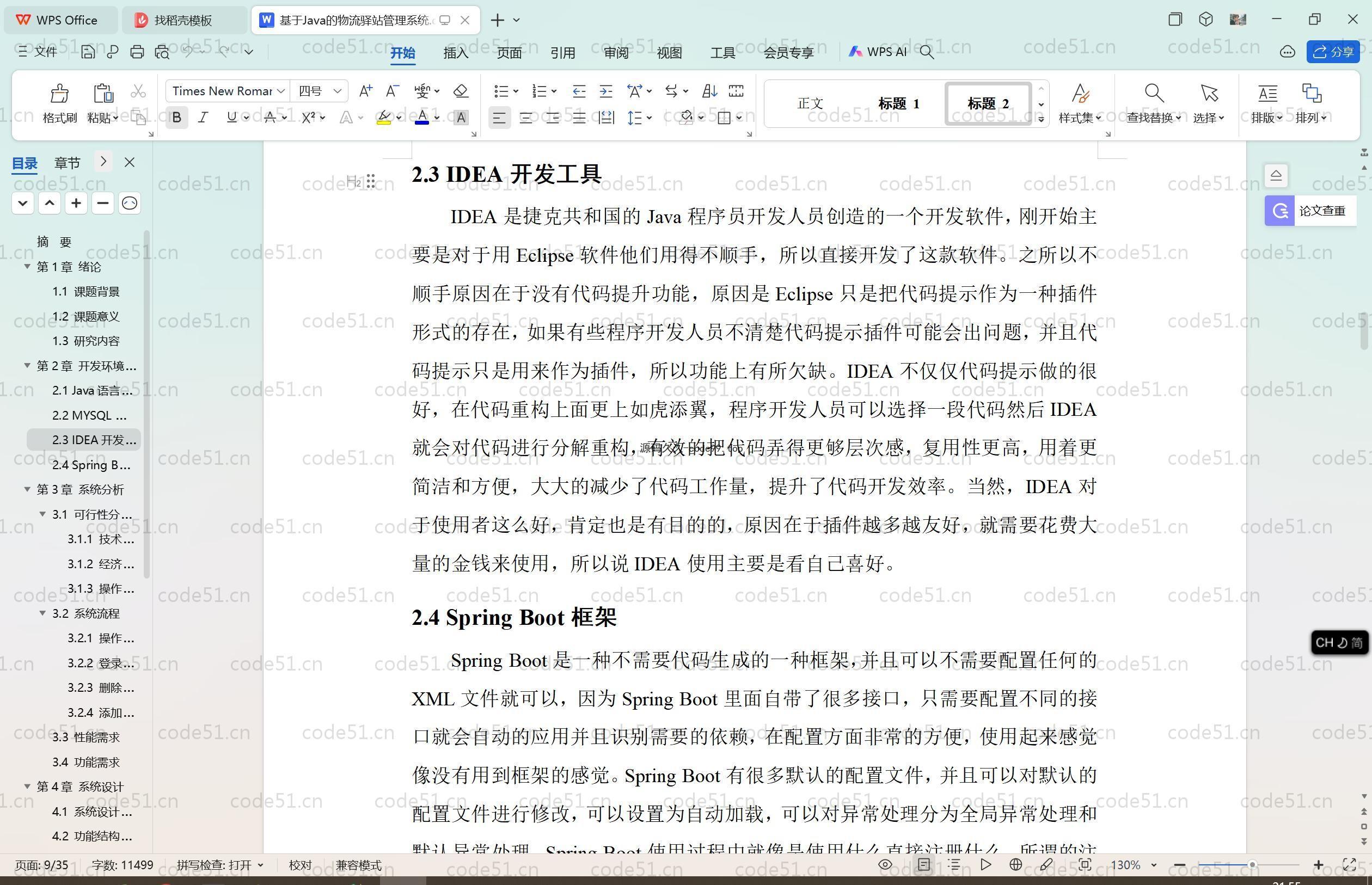Click the yellow highlight color swatch
Viewport: 1372px width, 885px height.
point(384,118)
